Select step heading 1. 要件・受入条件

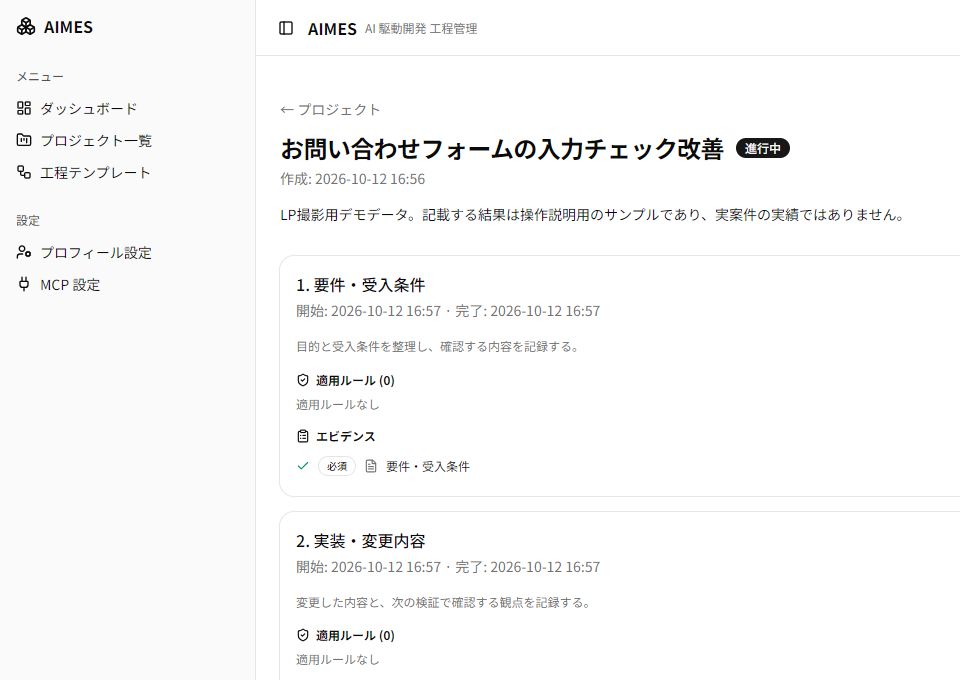[361, 285]
